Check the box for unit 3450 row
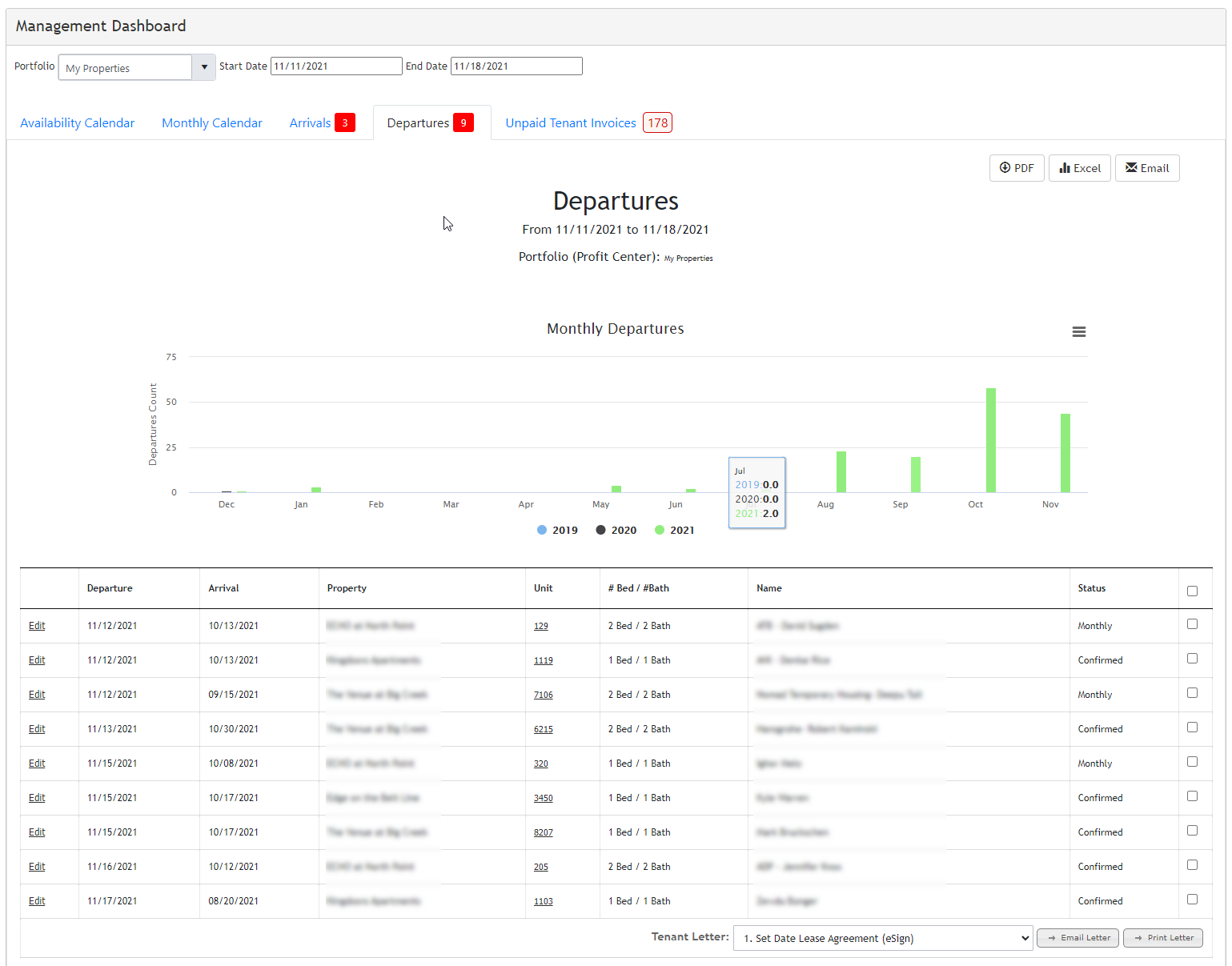Image resolution: width=1232 pixels, height=966 pixels. pyautogui.click(x=1193, y=796)
